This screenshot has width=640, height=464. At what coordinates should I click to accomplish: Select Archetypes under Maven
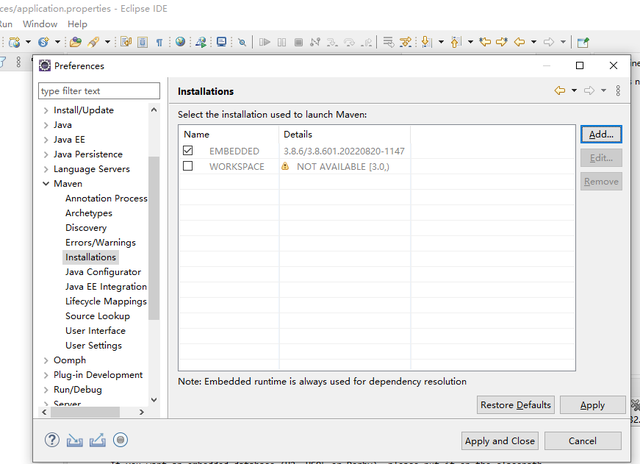click(x=89, y=213)
